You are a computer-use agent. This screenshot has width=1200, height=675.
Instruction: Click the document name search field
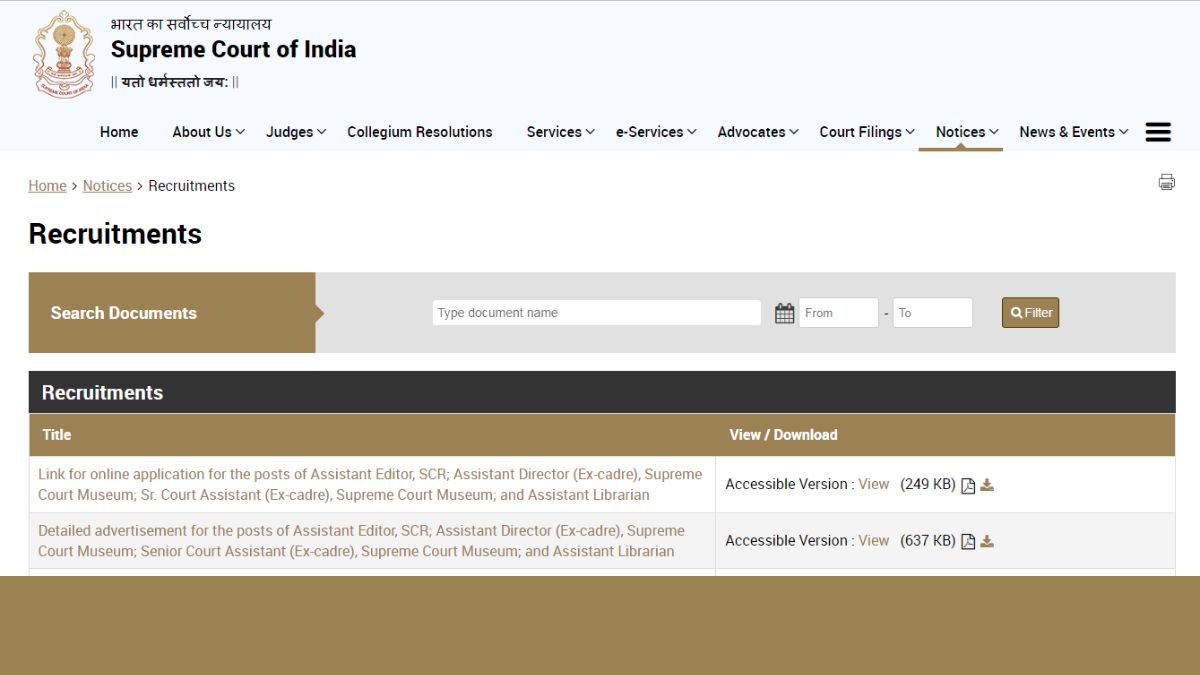[596, 312]
